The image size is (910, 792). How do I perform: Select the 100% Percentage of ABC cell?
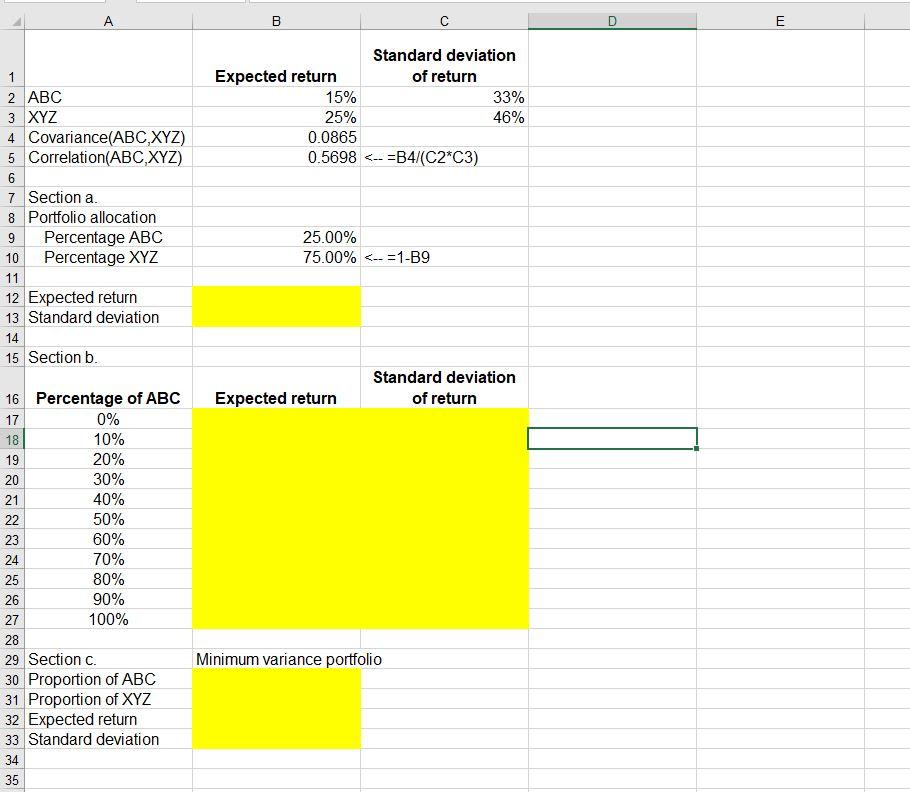[x=108, y=619]
